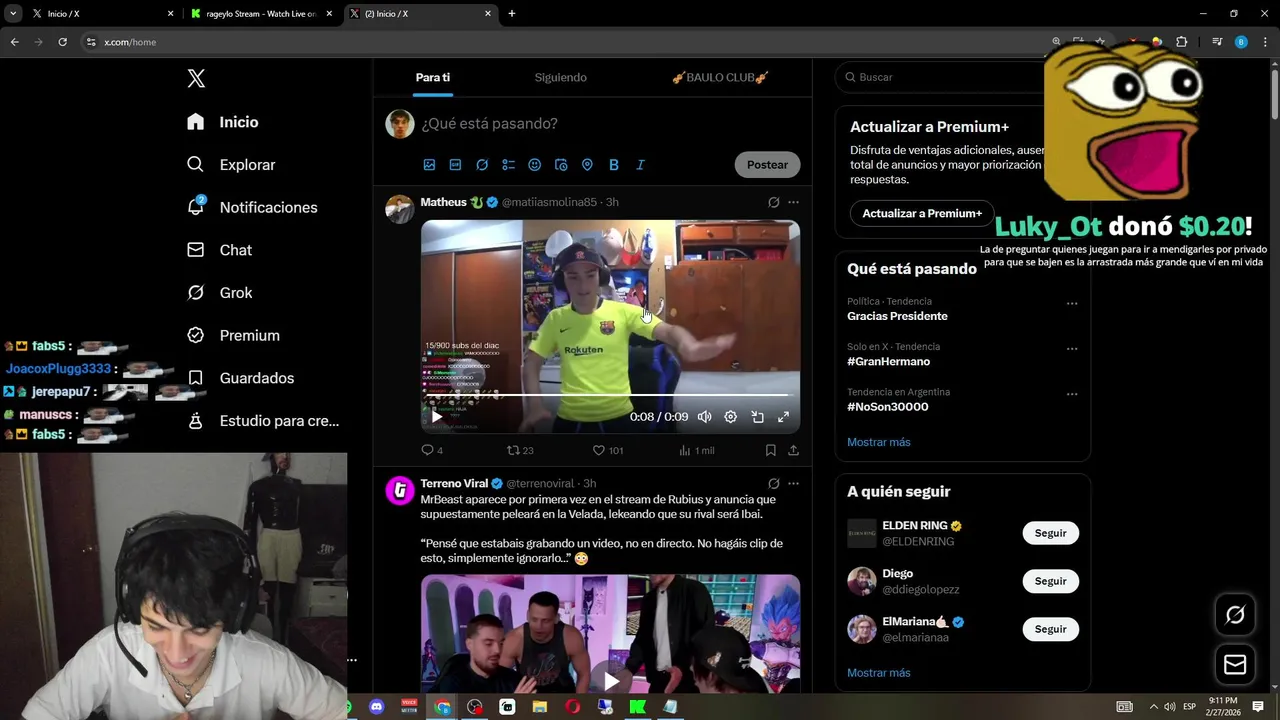Repost the Matheus post with 23 reposts
The image size is (1280, 720).
tap(520, 450)
